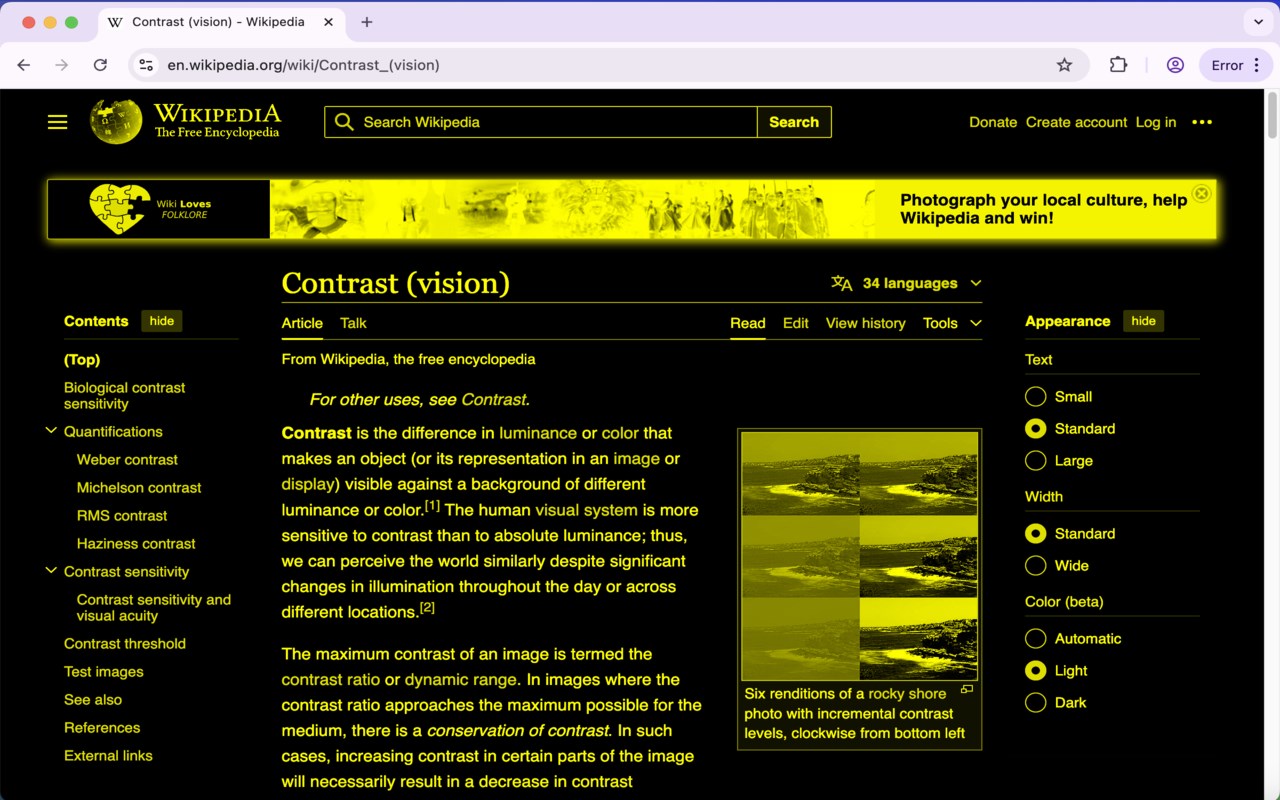Select Small text size
The width and height of the screenshot is (1280, 800).
pyautogui.click(x=1036, y=397)
